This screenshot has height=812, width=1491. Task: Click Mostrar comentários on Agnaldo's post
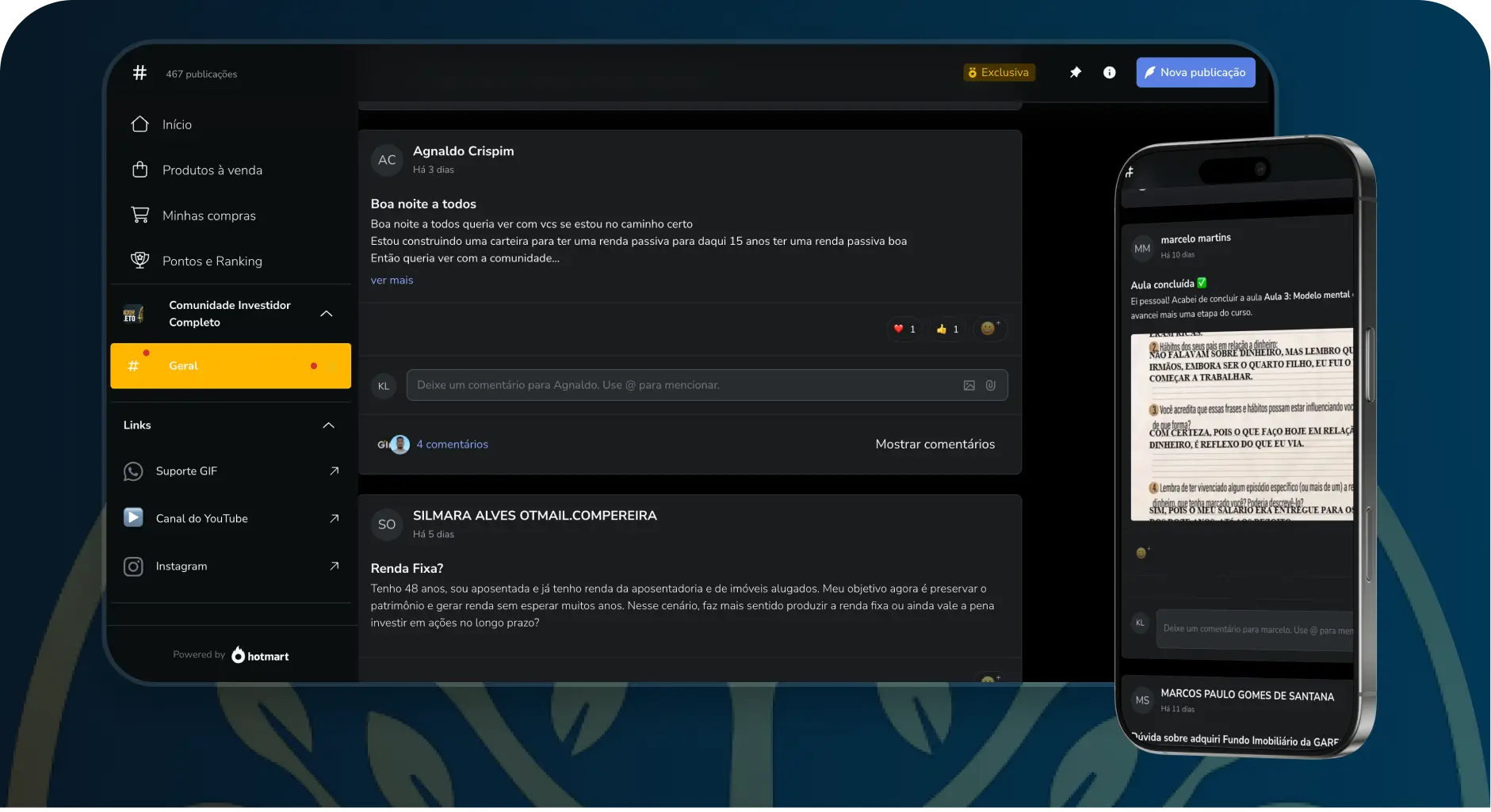point(935,444)
